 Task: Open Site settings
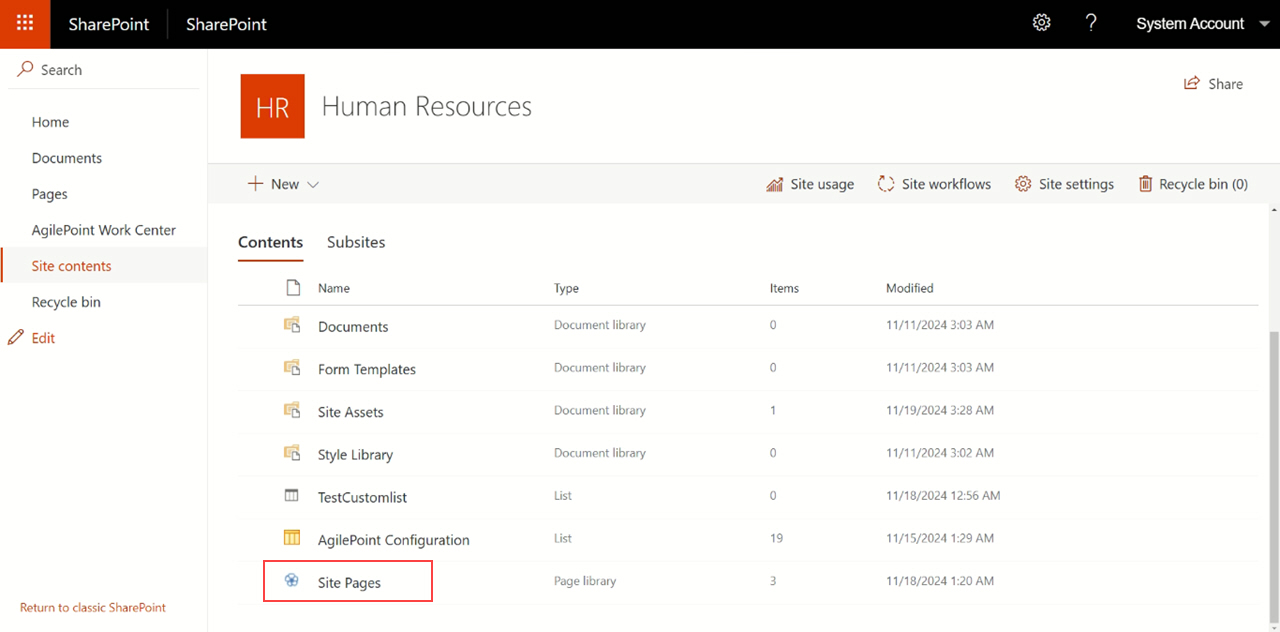[1064, 184]
